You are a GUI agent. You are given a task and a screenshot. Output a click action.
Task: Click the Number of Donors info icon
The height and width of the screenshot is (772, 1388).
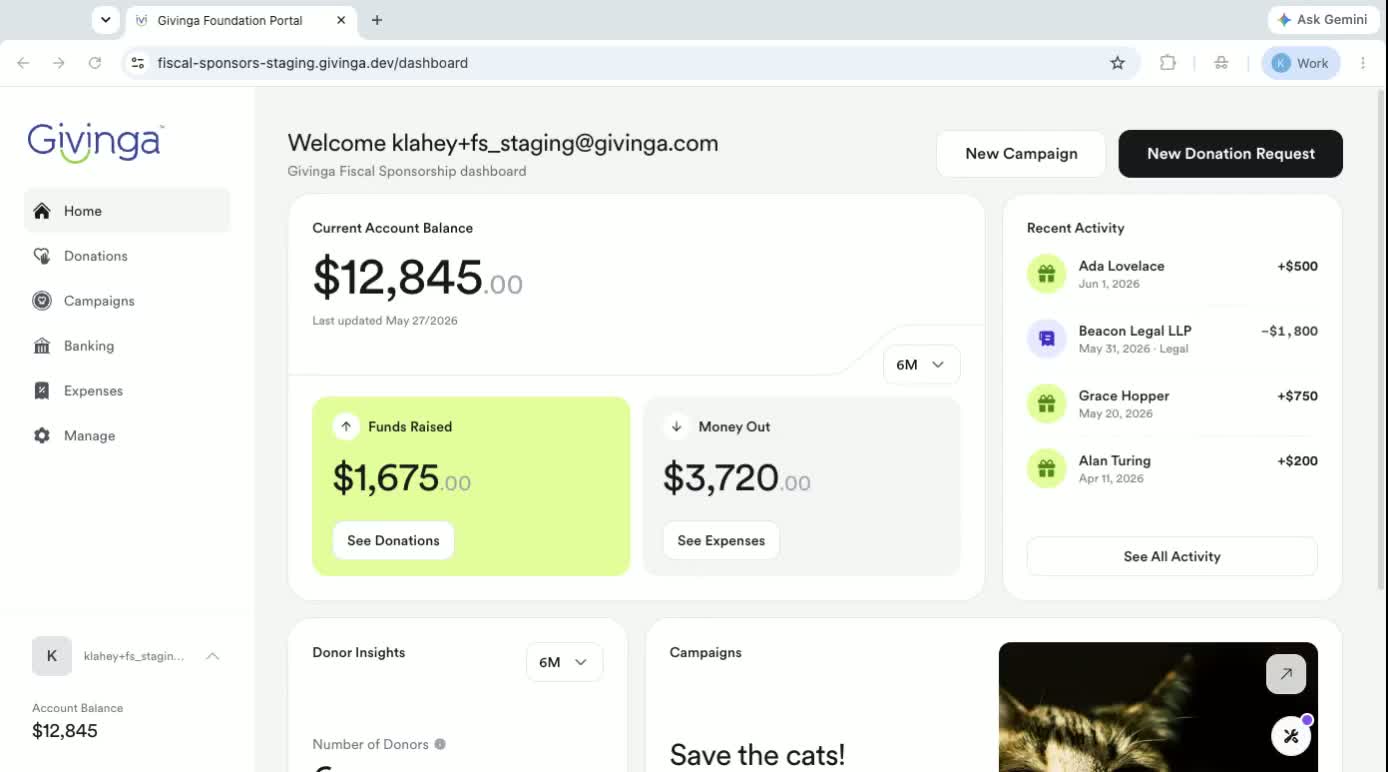(440, 744)
